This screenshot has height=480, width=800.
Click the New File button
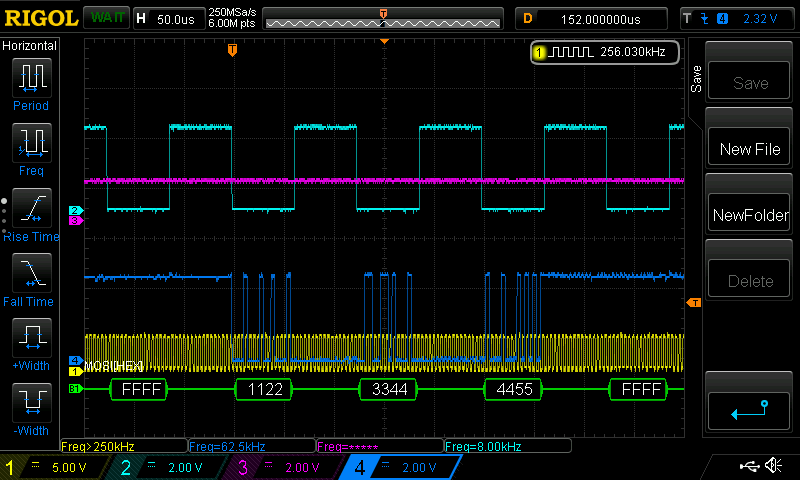tap(748, 147)
